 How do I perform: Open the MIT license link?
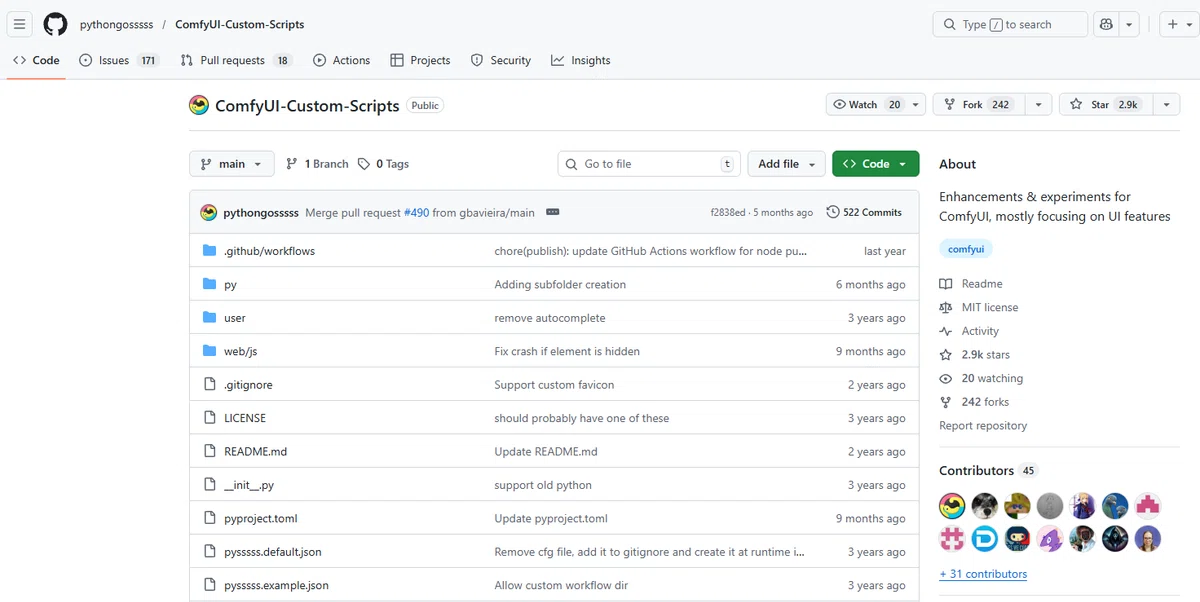(978, 308)
